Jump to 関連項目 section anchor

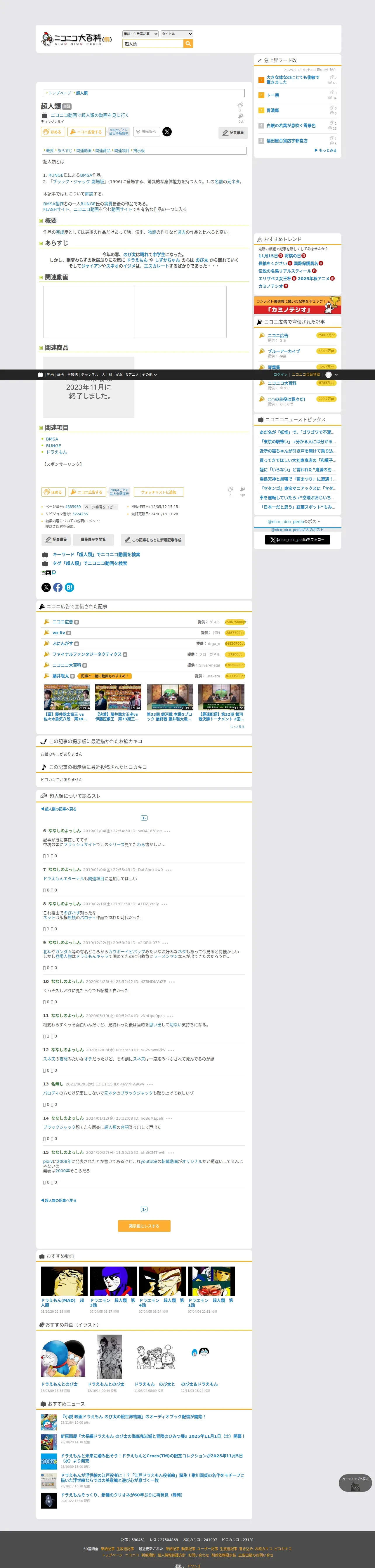click(x=122, y=150)
